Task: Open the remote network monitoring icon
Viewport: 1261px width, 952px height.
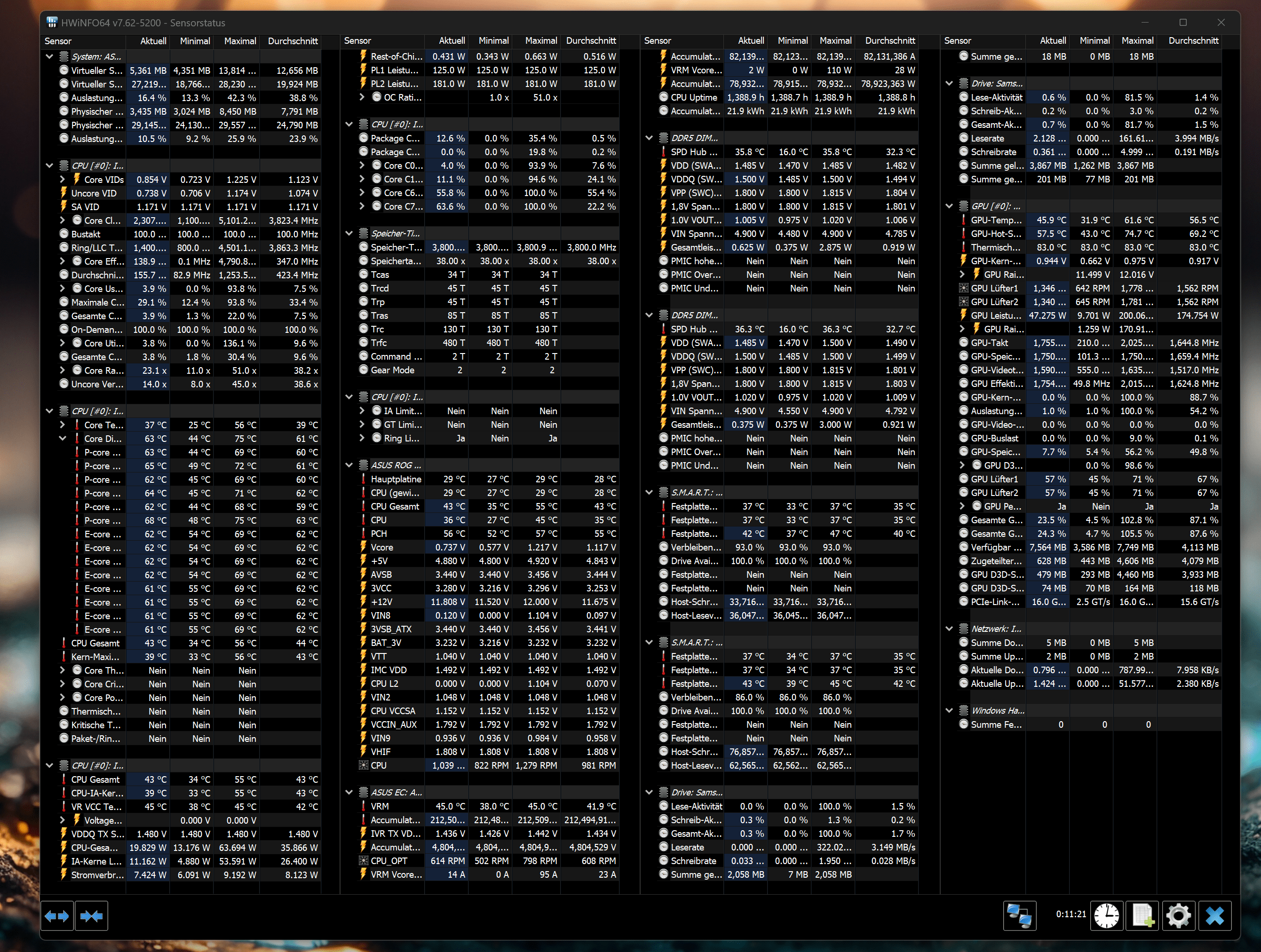Action: pos(1019,915)
